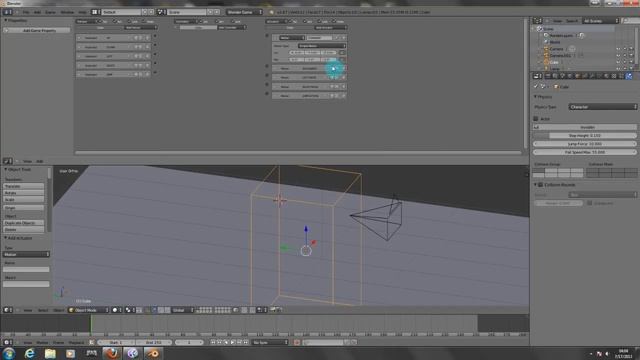Click the timeline record keyframe button
The image size is (640, 360).
pyautogui.click(x=297, y=342)
